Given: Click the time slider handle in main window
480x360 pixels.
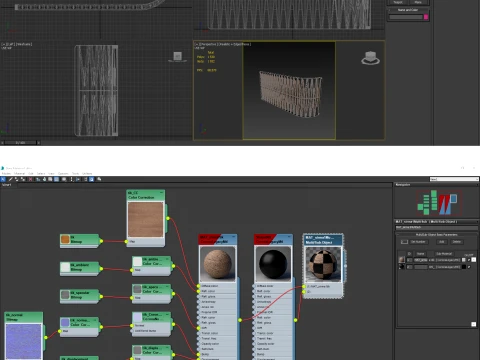Looking at the screenshot, I should [20, 143].
